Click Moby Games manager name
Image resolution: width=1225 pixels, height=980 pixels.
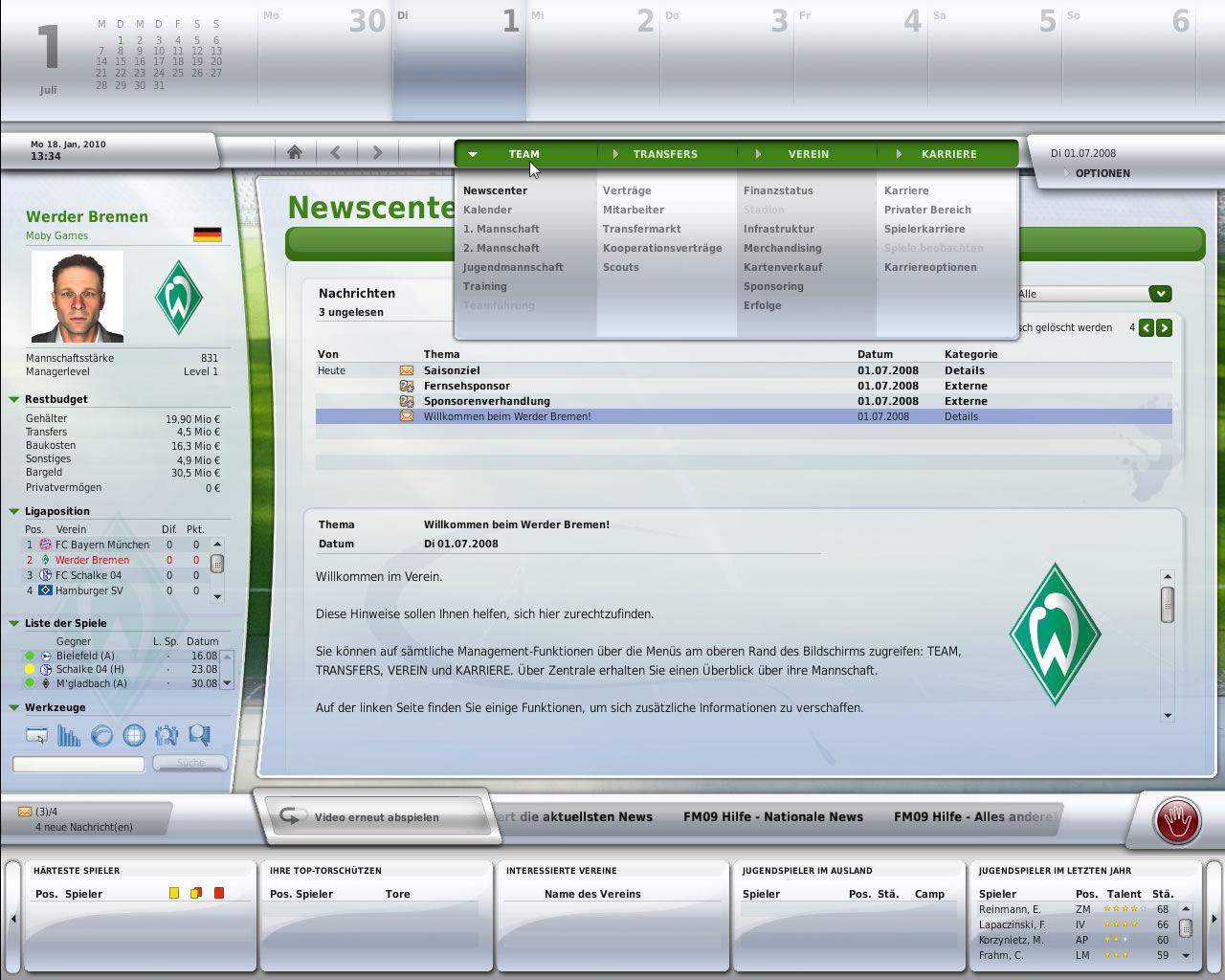(x=56, y=235)
